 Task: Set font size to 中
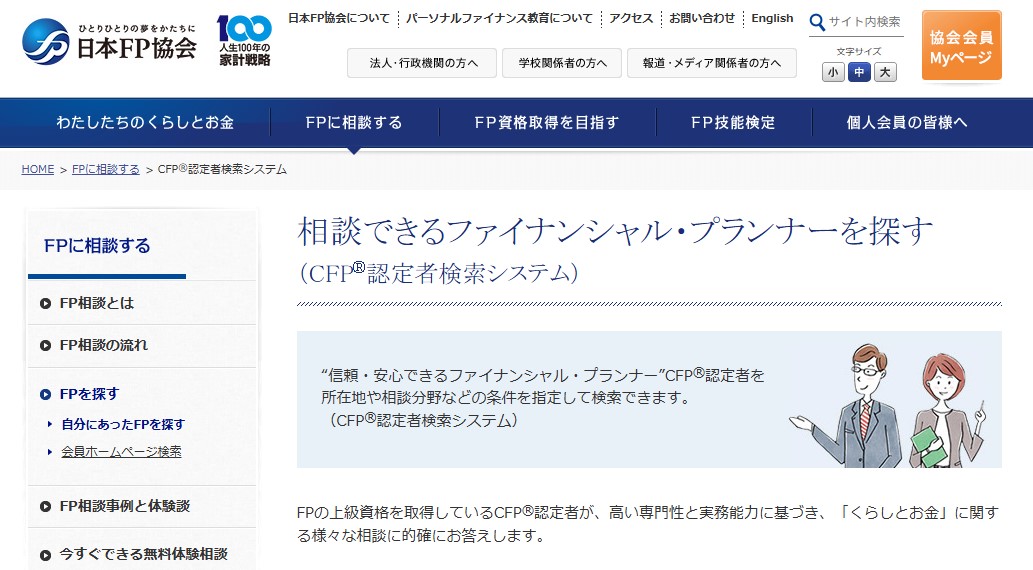click(x=859, y=72)
